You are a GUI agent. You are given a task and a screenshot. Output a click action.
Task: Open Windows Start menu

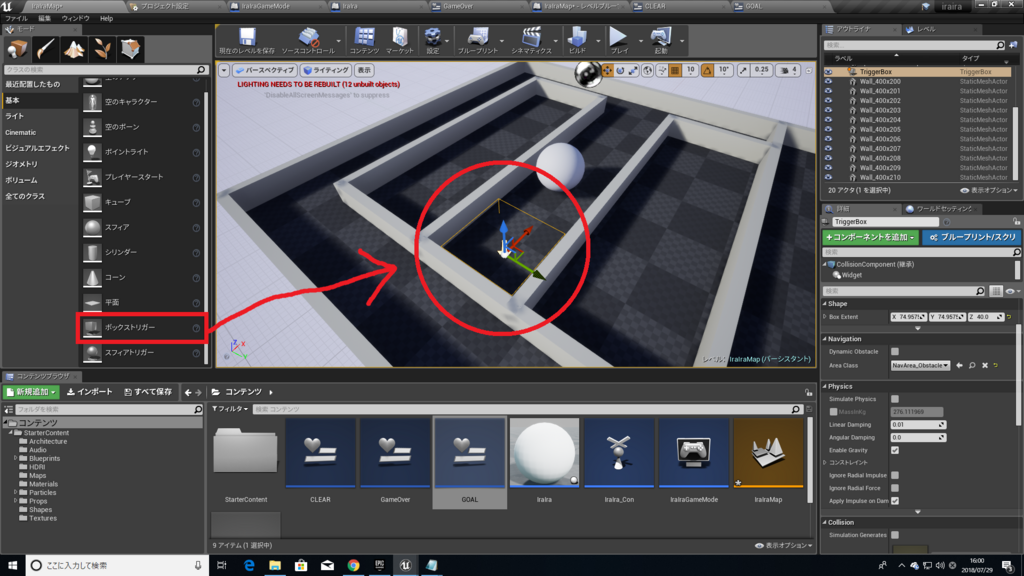[12, 565]
